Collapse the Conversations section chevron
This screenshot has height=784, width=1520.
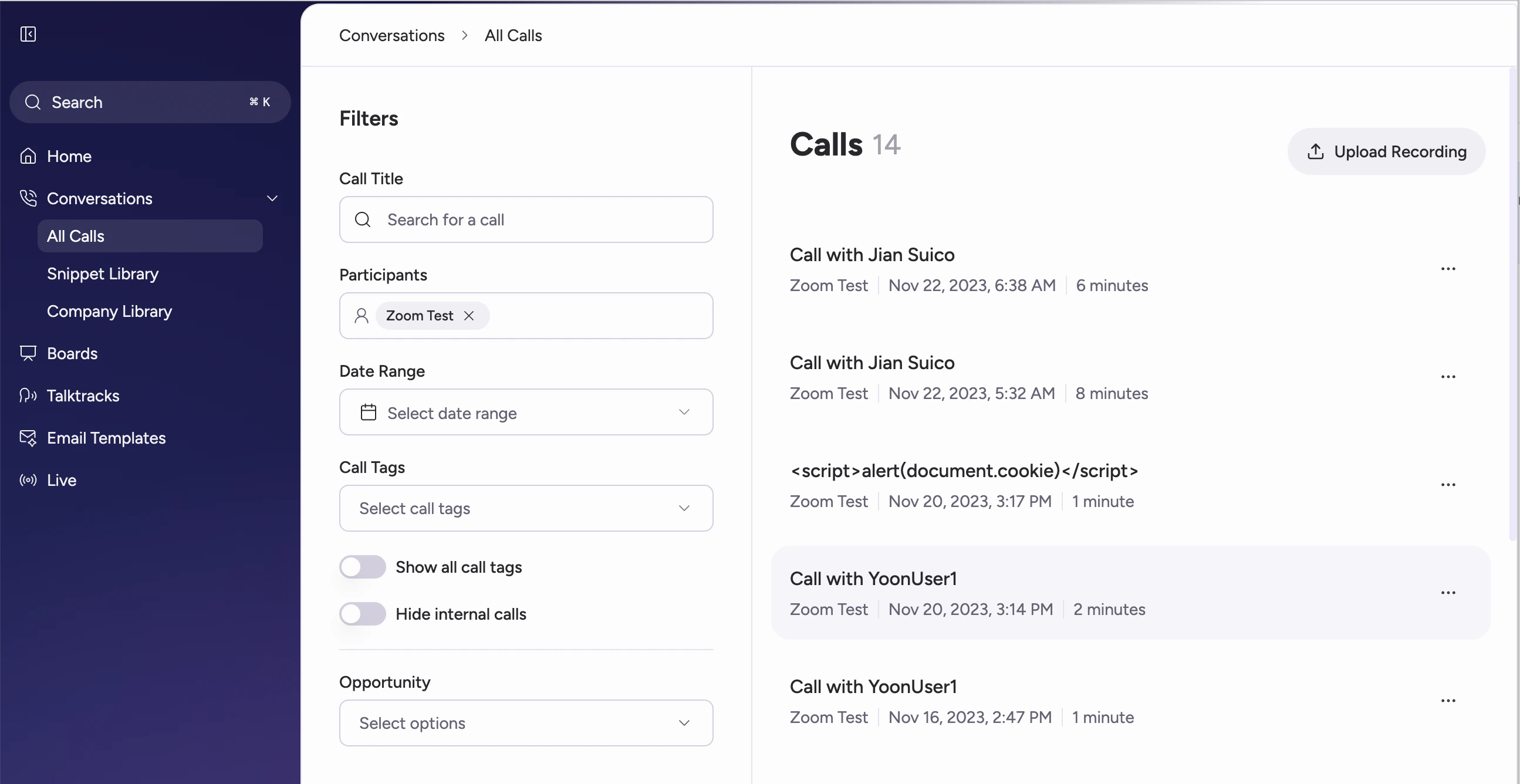(272, 198)
